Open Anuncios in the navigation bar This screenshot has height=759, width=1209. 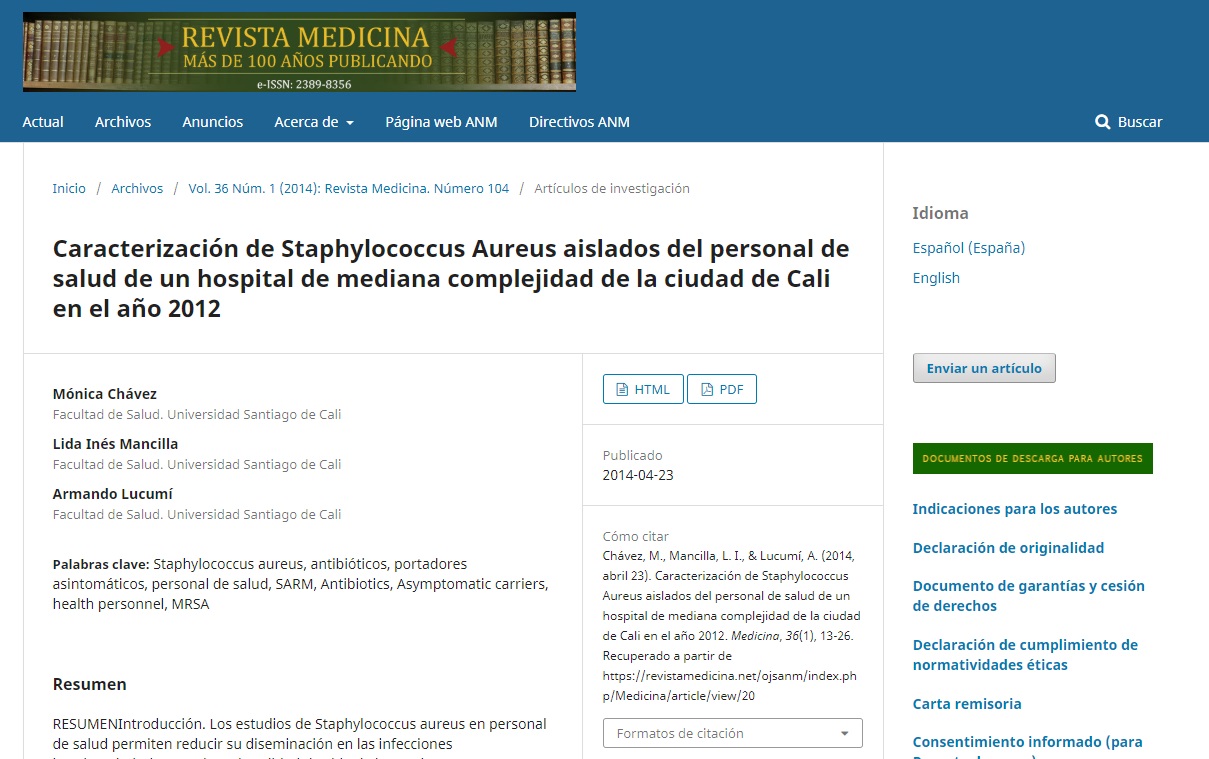212,122
